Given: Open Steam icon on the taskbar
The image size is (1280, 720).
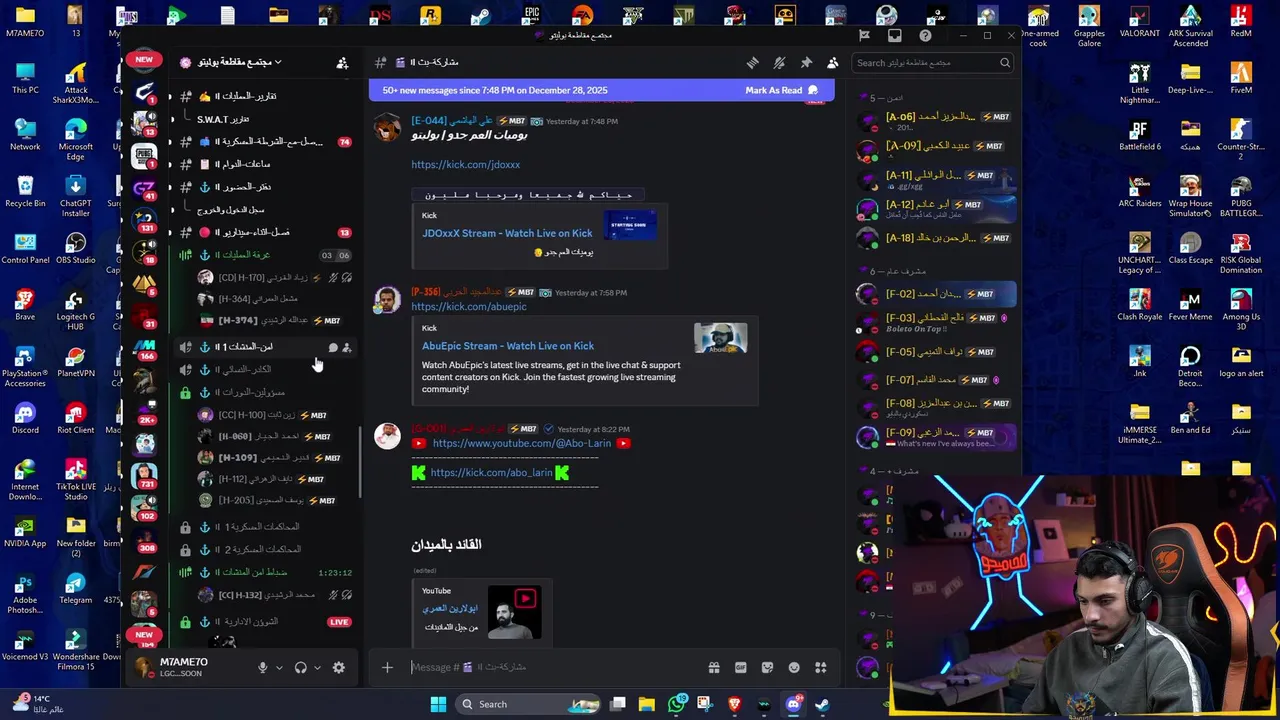Looking at the screenshot, I should click(x=821, y=704).
